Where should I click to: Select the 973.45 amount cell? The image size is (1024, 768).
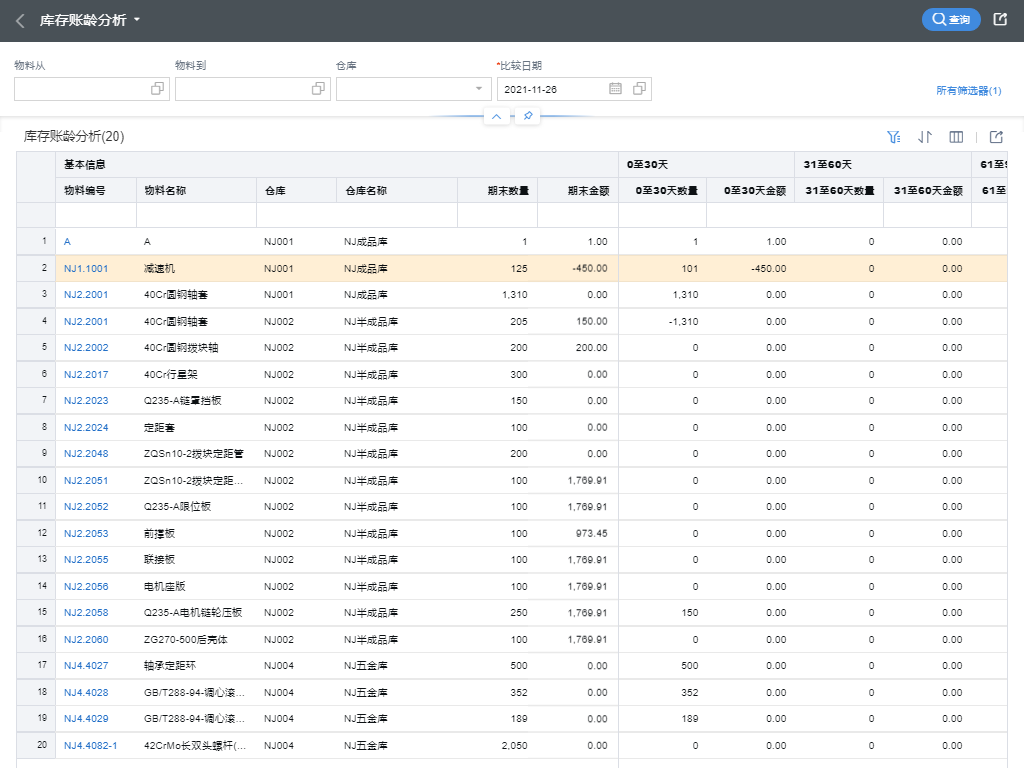click(x=577, y=534)
